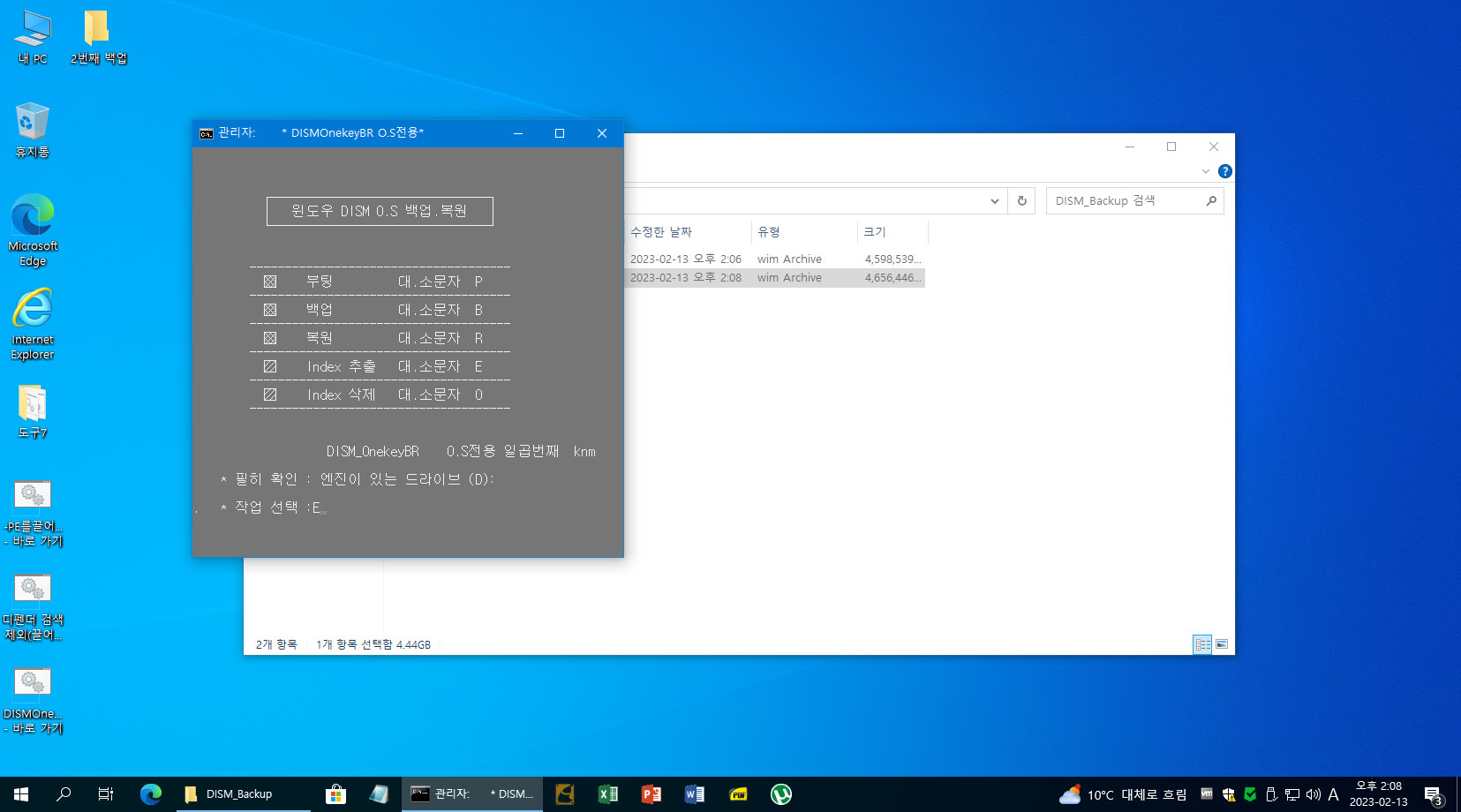Screen dimensions: 1461x812
Task: Switch explorer to large icons view
Action: pyautogui.click(x=1222, y=644)
